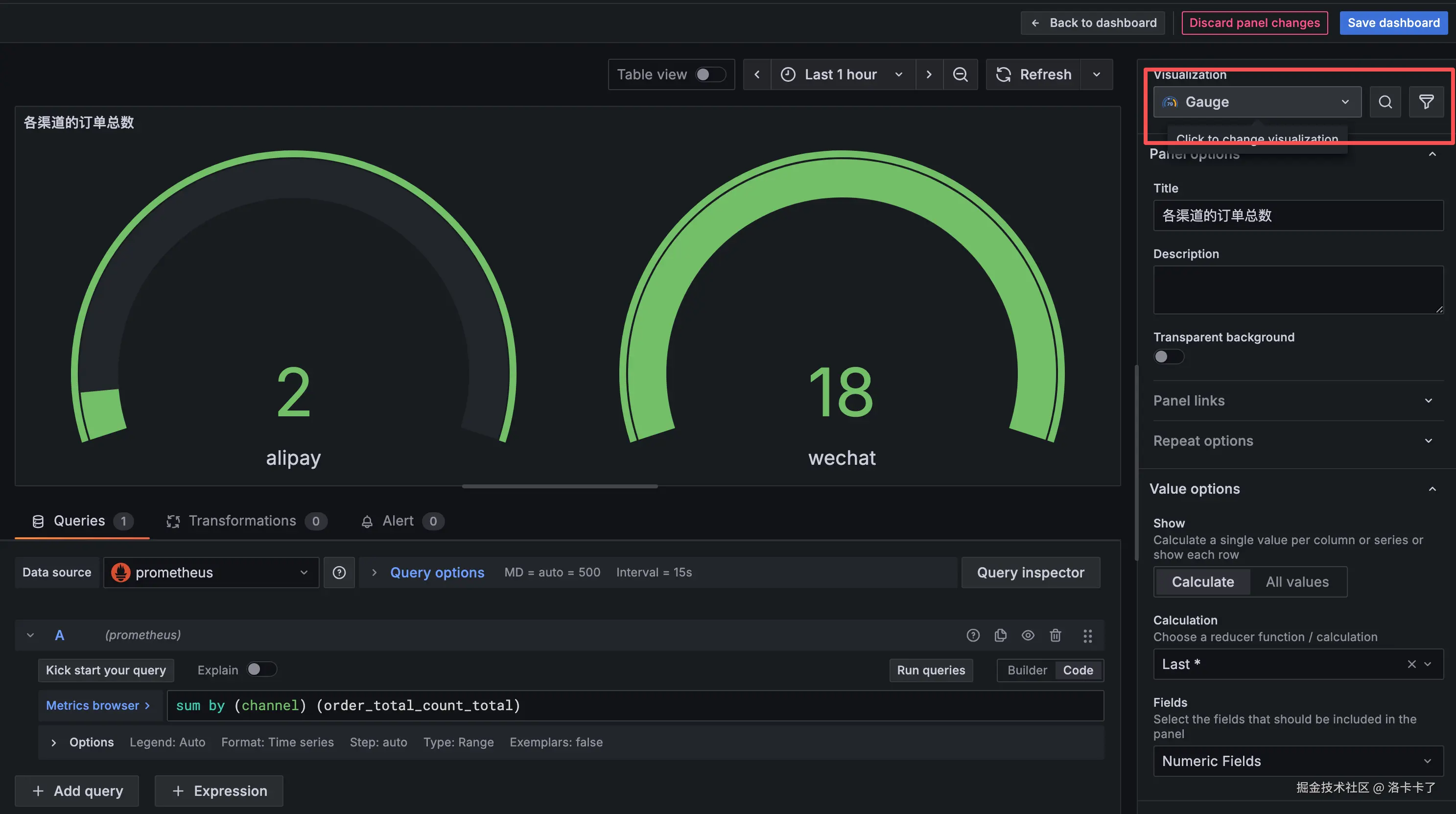The image size is (1456, 814).
Task: Duplicate query A with copy icon
Action: click(x=1000, y=635)
